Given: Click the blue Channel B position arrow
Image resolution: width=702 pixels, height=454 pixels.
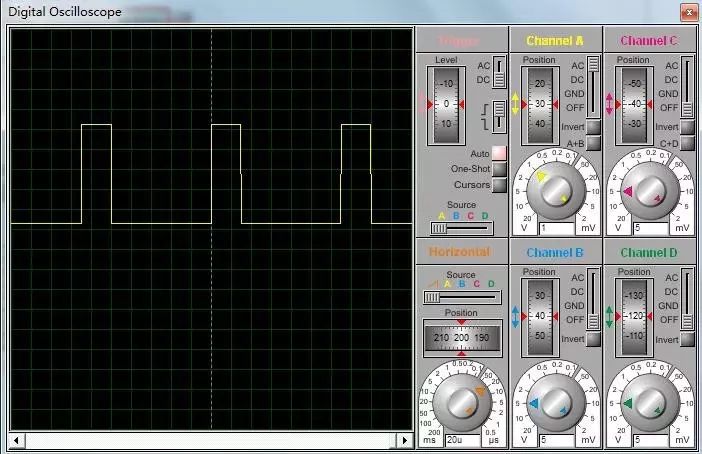Looking at the screenshot, I should click(x=516, y=317).
